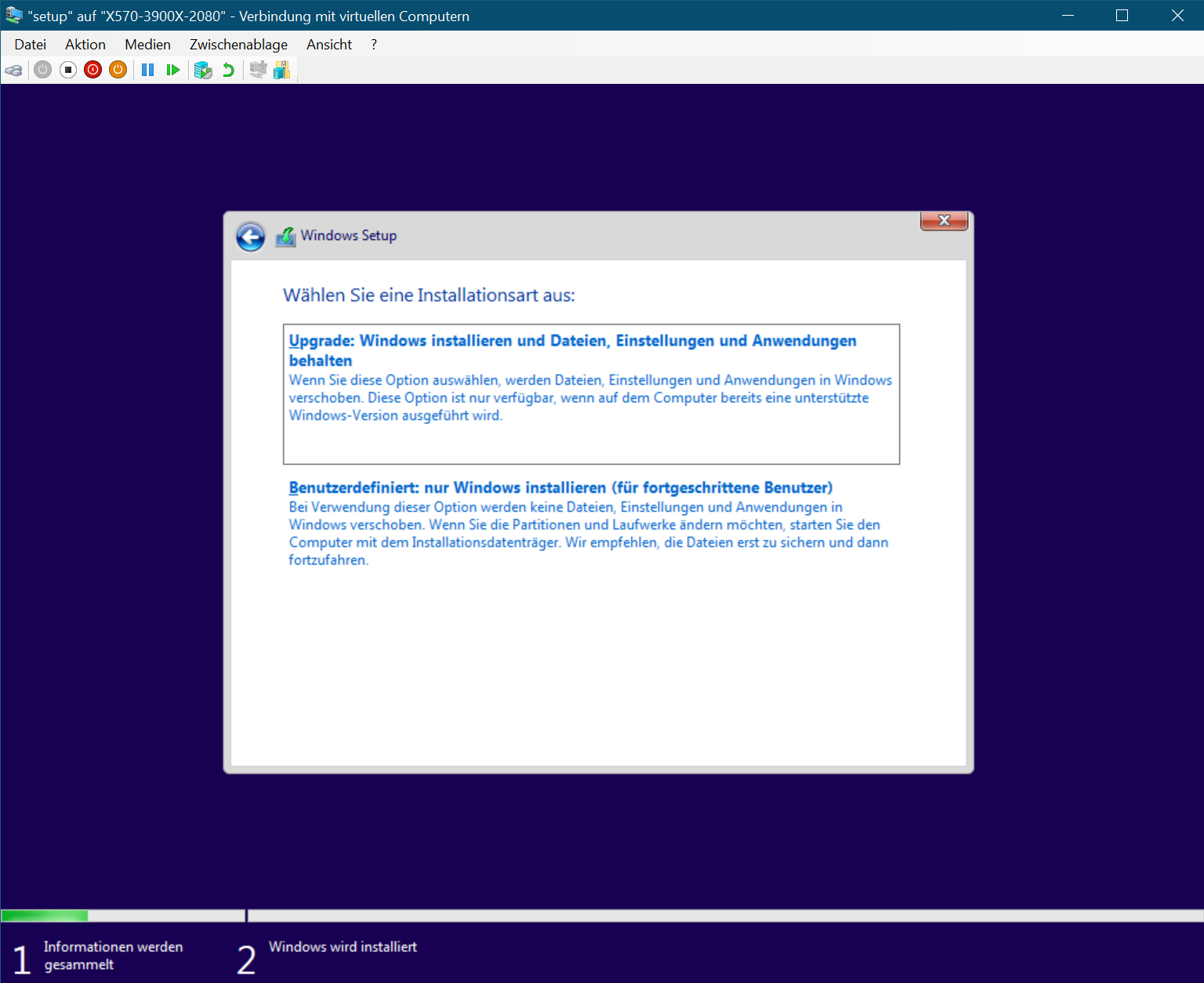Revert VM with green curved arrow icon

click(228, 70)
